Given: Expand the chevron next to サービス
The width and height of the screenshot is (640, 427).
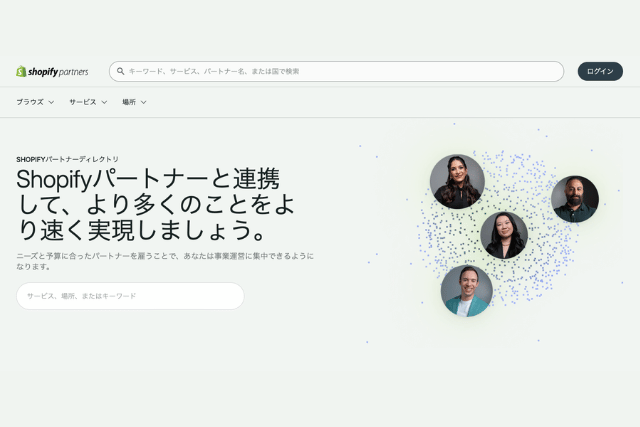Looking at the screenshot, I should click(x=104, y=102).
